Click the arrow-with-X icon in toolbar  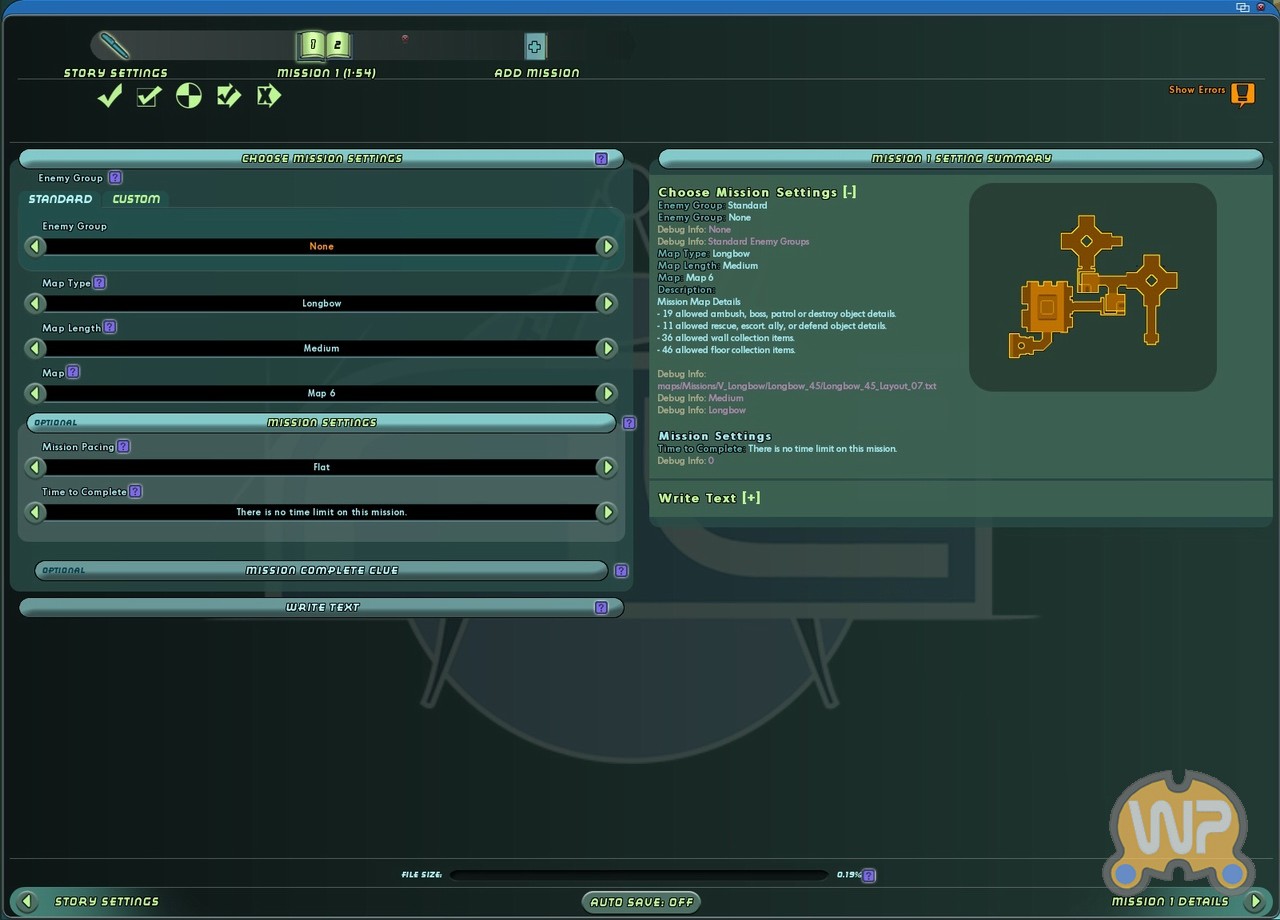pyautogui.click(x=268, y=96)
